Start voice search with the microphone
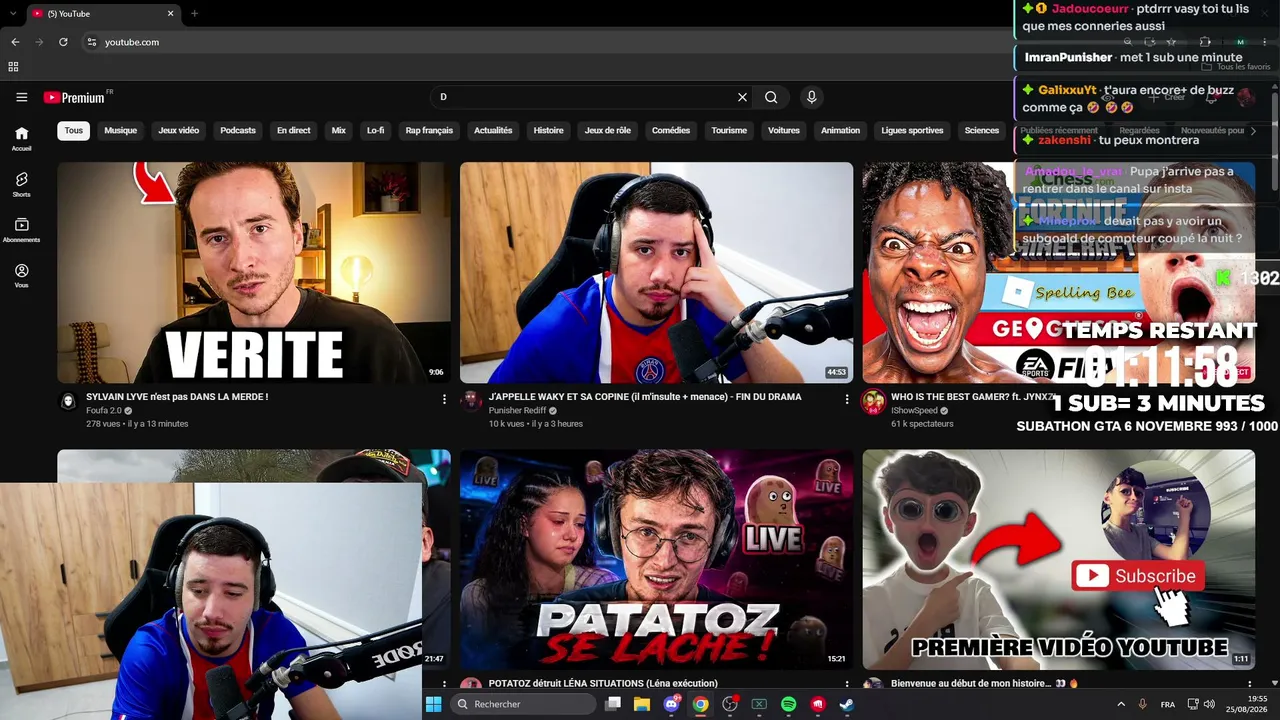This screenshot has height=720, width=1280. point(811,97)
